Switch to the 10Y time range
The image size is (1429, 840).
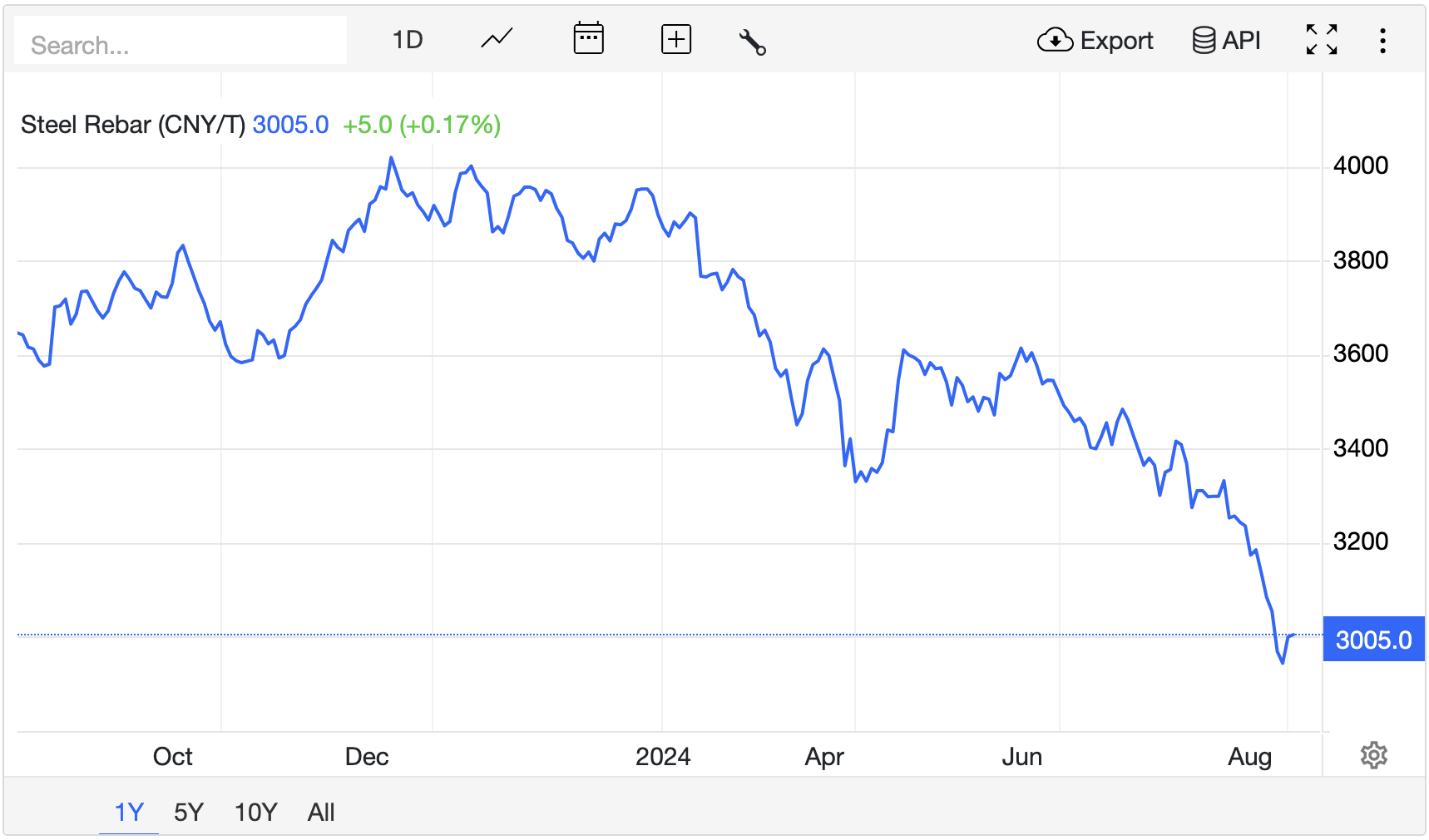coord(255,812)
